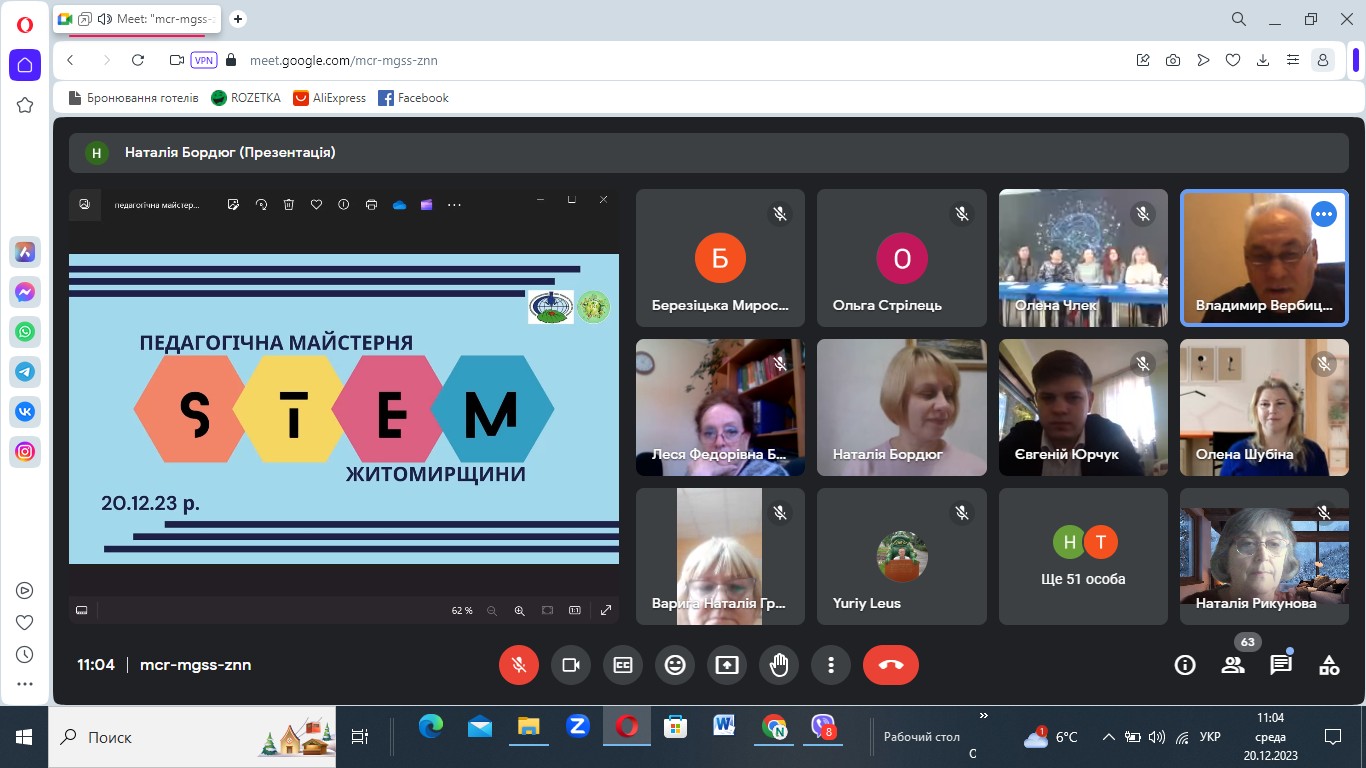Leave the call with red hang-up button

click(x=891, y=665)
